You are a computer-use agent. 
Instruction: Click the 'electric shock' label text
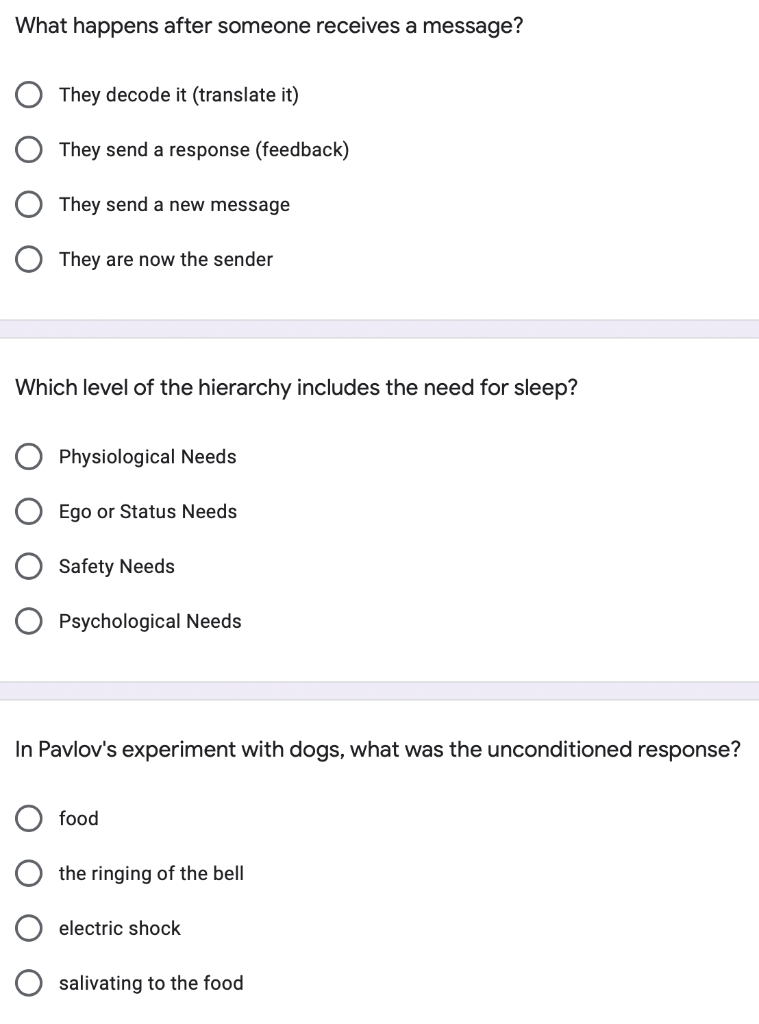pos(119,929)
